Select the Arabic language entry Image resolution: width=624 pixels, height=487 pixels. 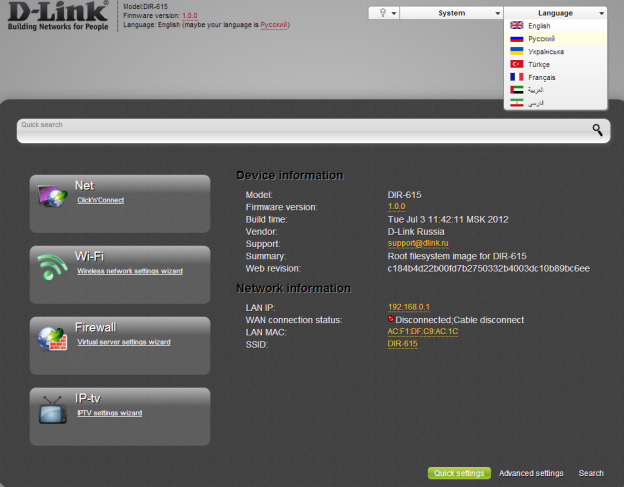(555, 90)
